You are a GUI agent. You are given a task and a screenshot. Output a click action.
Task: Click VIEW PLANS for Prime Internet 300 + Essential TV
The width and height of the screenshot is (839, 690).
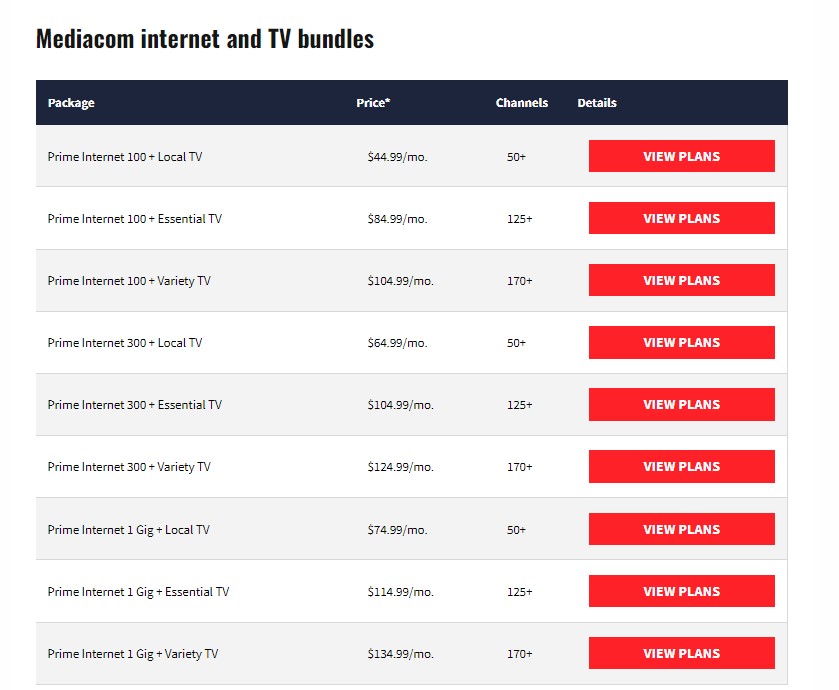tap(681, 404)
